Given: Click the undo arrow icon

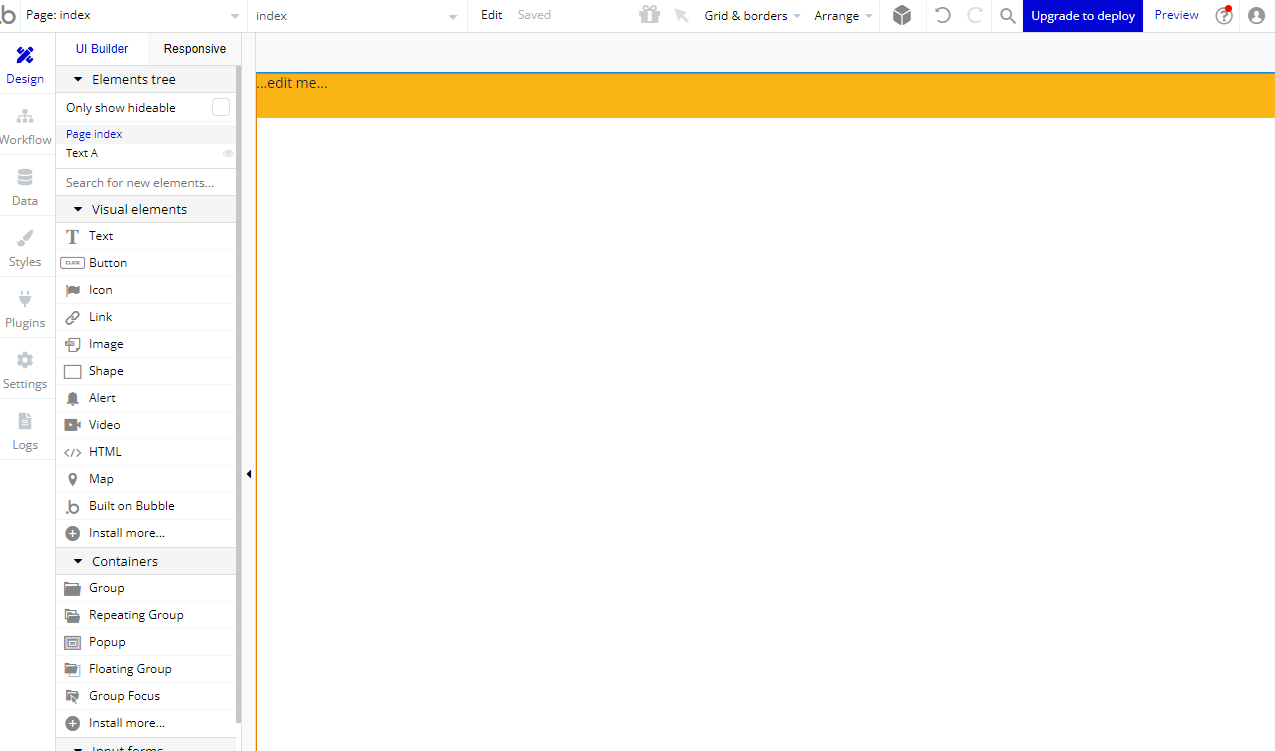Looking at the screenshot, I should [942, 16].
